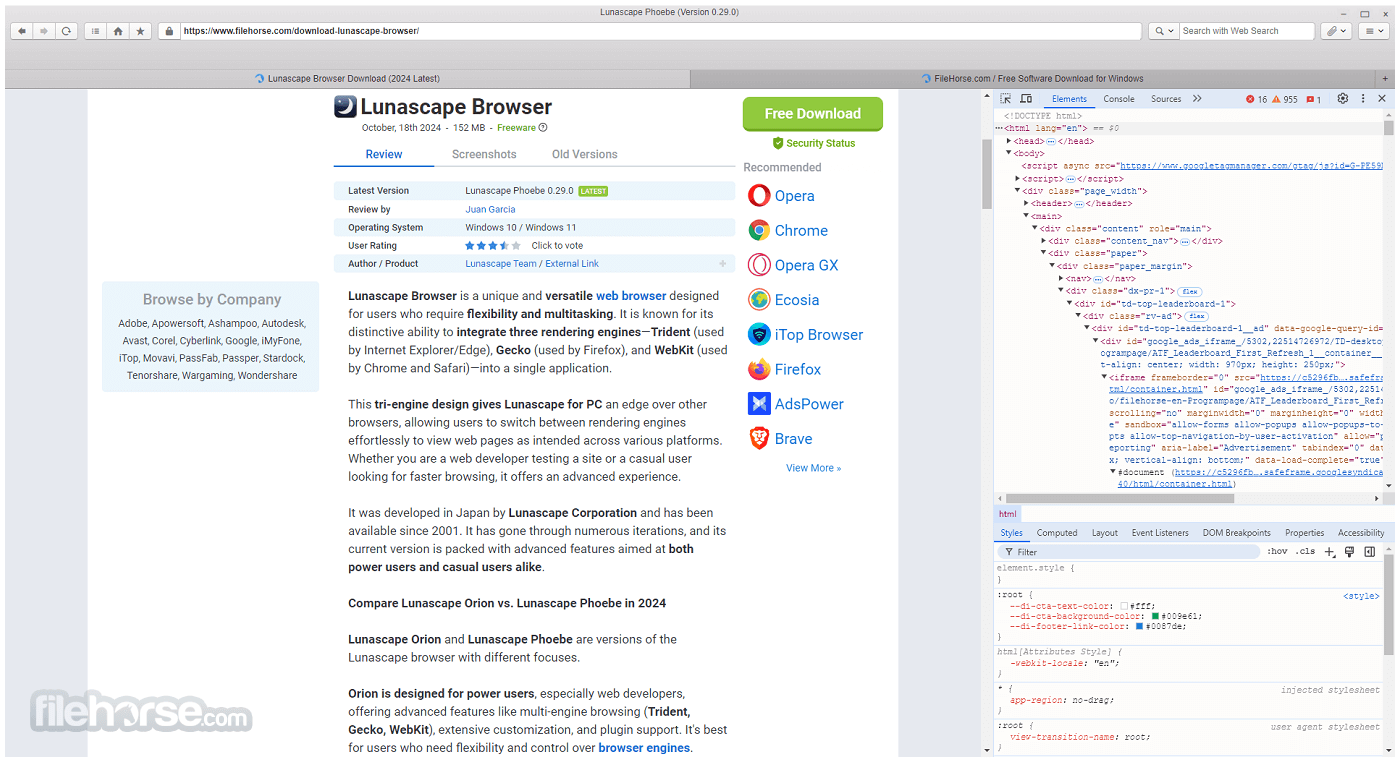
Task: Toggle the DevTools device toolbar
Action: [1026, 99]
